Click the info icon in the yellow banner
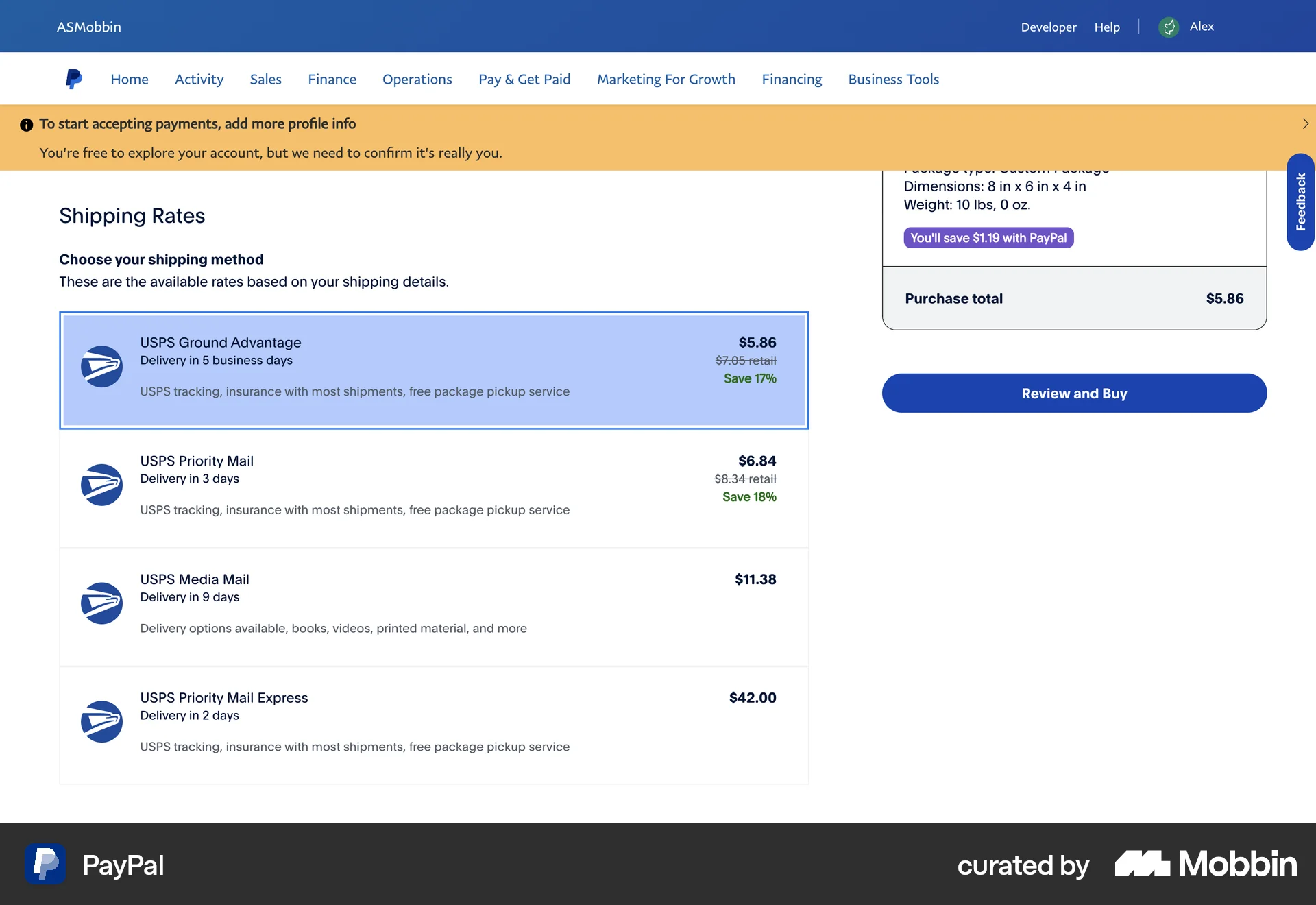 (26, 124)
